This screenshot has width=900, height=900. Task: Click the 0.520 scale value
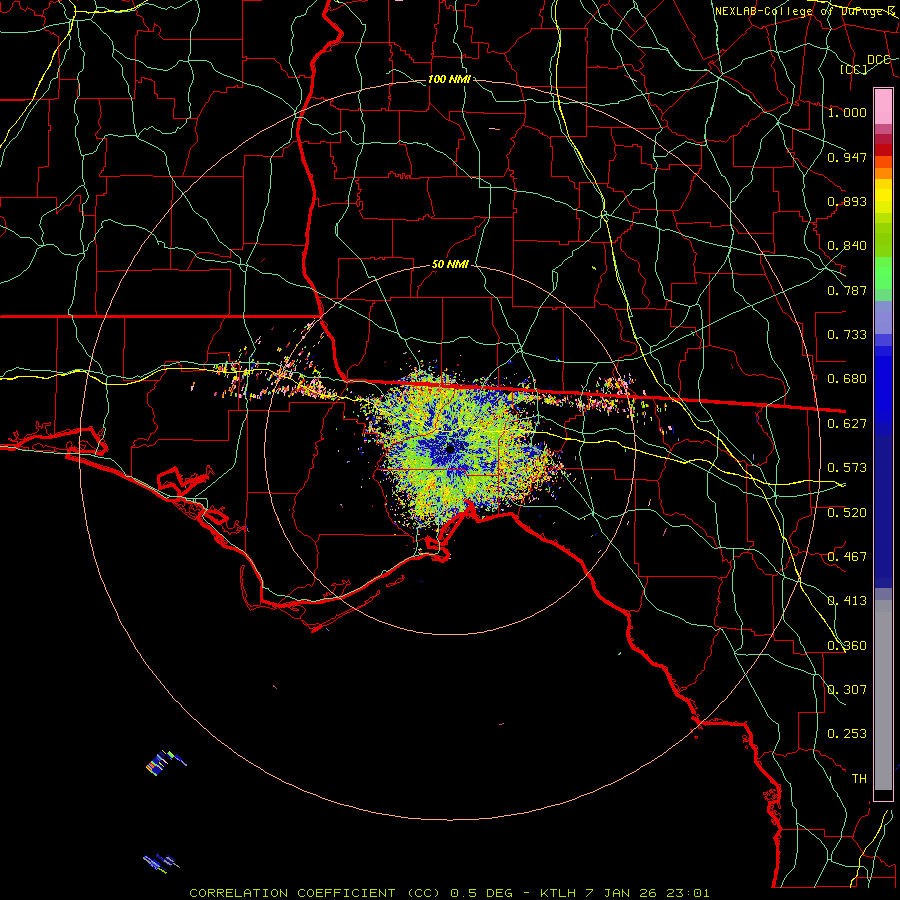click(x=847, y=513)
